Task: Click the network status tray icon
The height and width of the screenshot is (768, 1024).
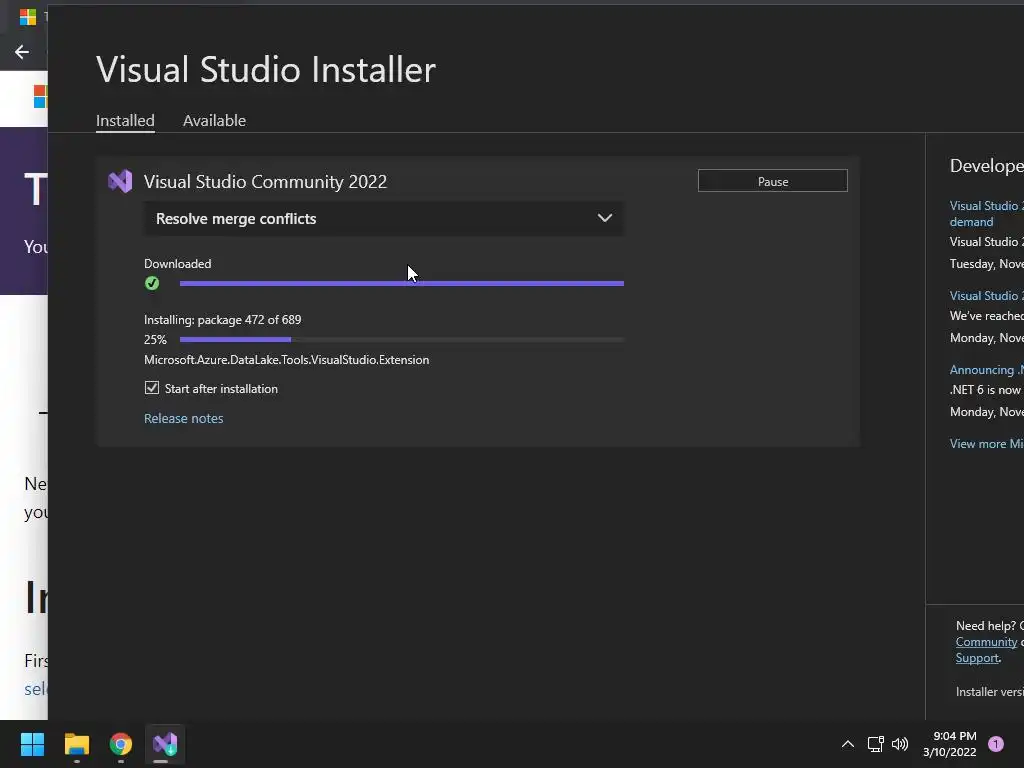Action: 875,744
